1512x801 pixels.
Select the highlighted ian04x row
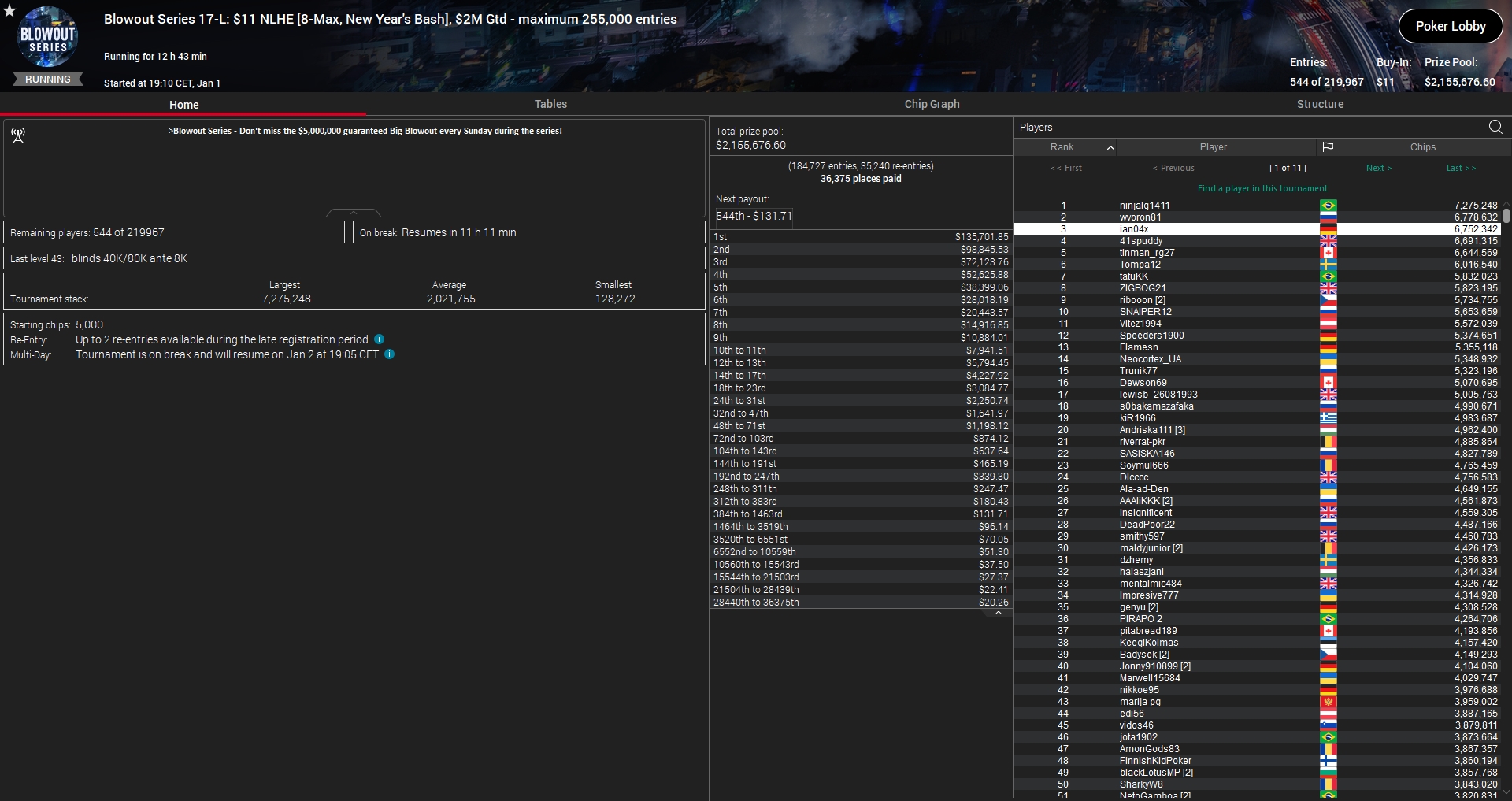click(x=1257, y=229)
